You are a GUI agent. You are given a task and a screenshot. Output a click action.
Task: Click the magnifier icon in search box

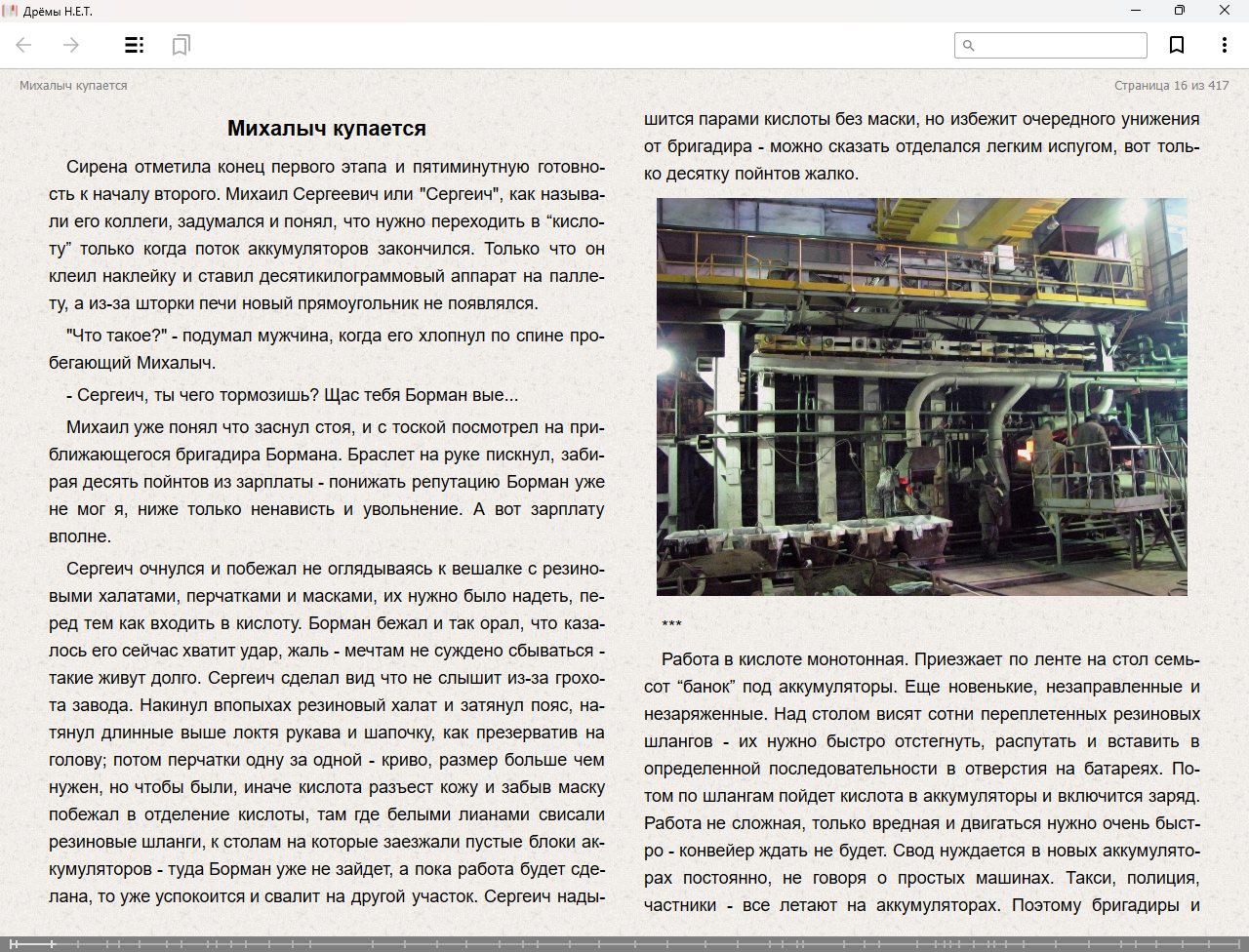click(969, 46)
